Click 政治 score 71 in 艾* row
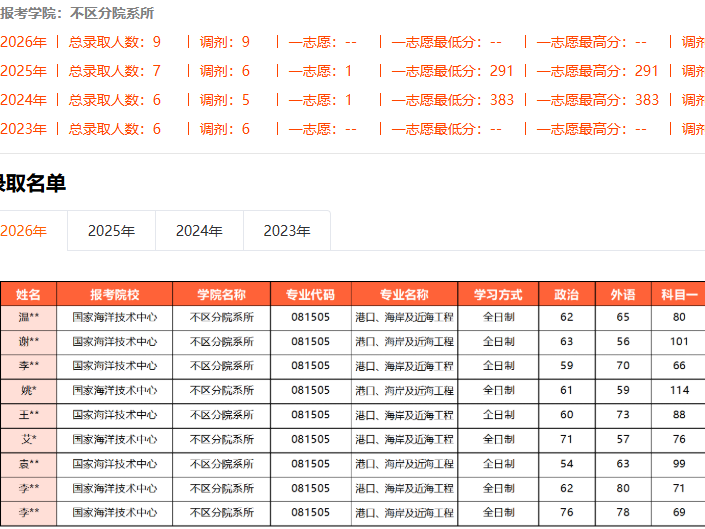This screenshot has height=529, width=705. tap(567, 440)
